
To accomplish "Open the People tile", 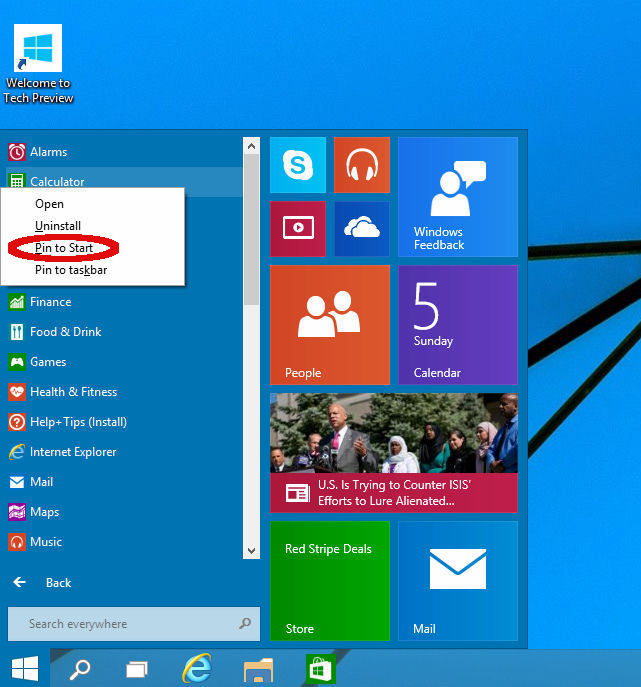I will tap(329, 325).
